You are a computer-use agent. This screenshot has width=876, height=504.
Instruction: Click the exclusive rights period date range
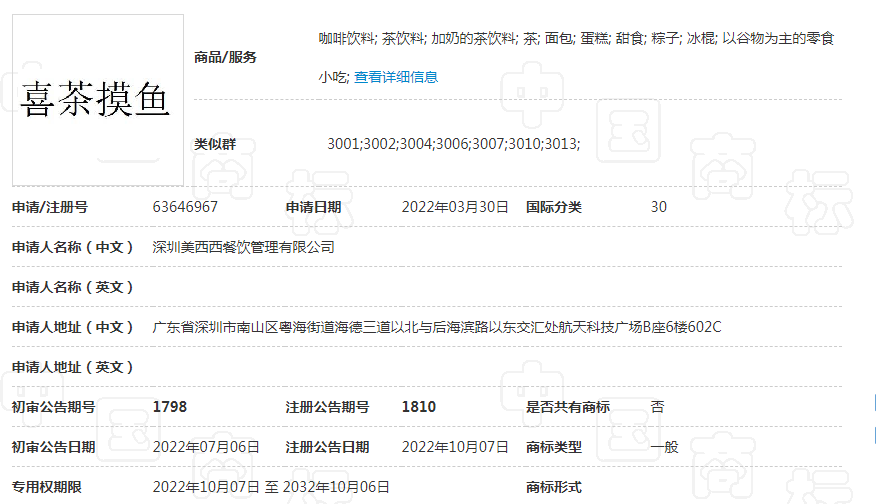[270, 487]
